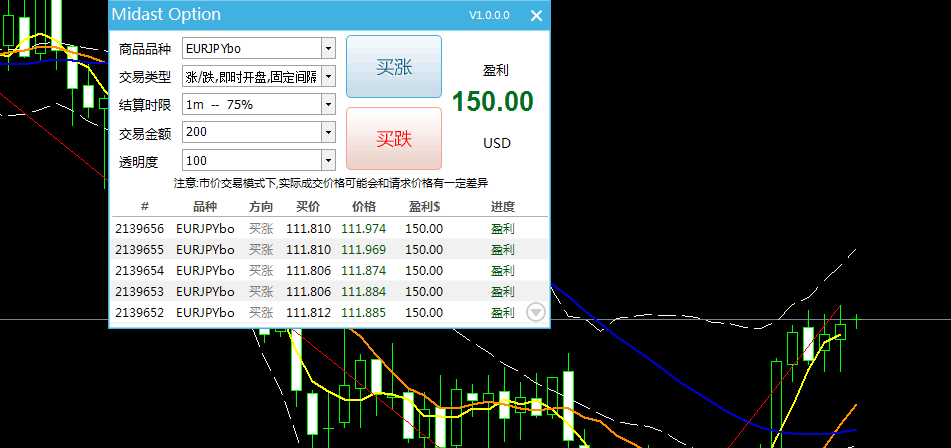Click the 进度 column header
This screenshot has height=448, width=951.
502,206
